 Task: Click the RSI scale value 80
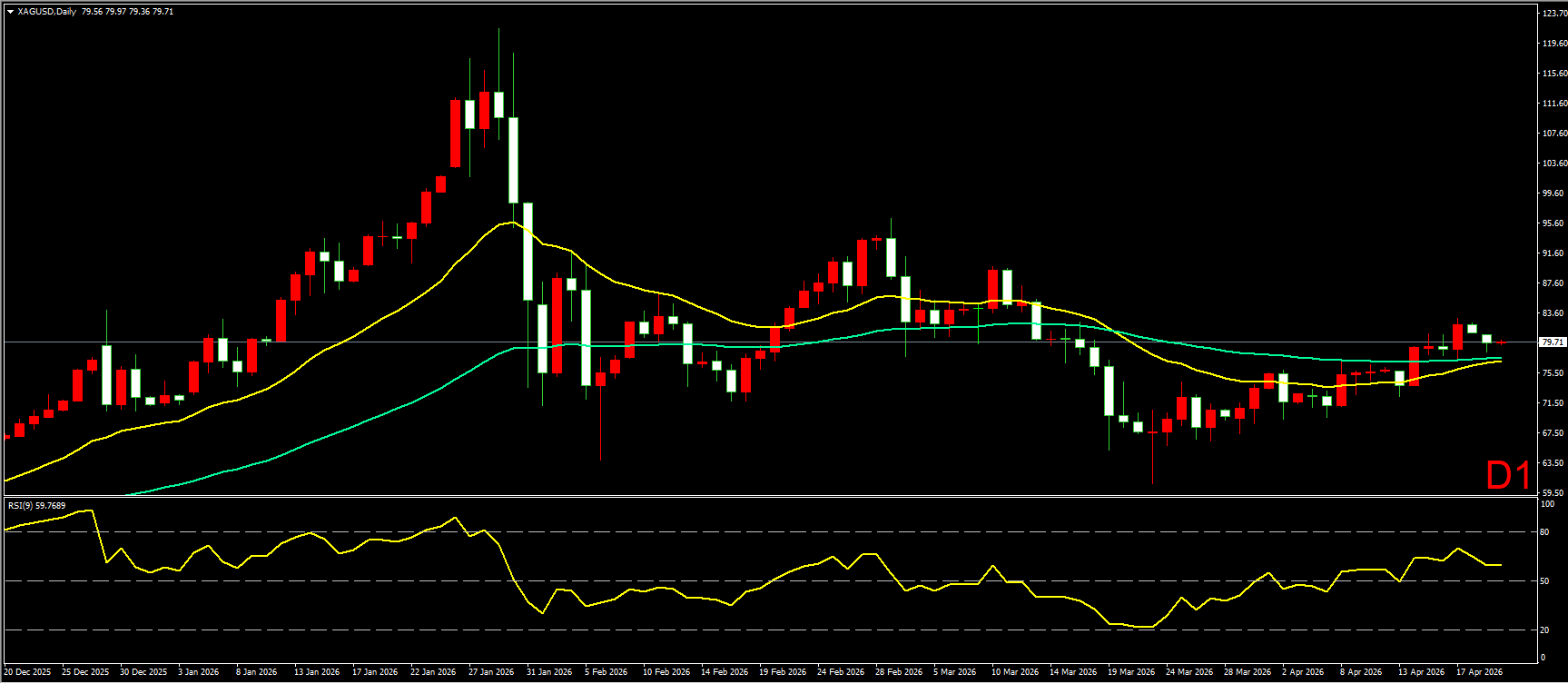[1546, 532]
